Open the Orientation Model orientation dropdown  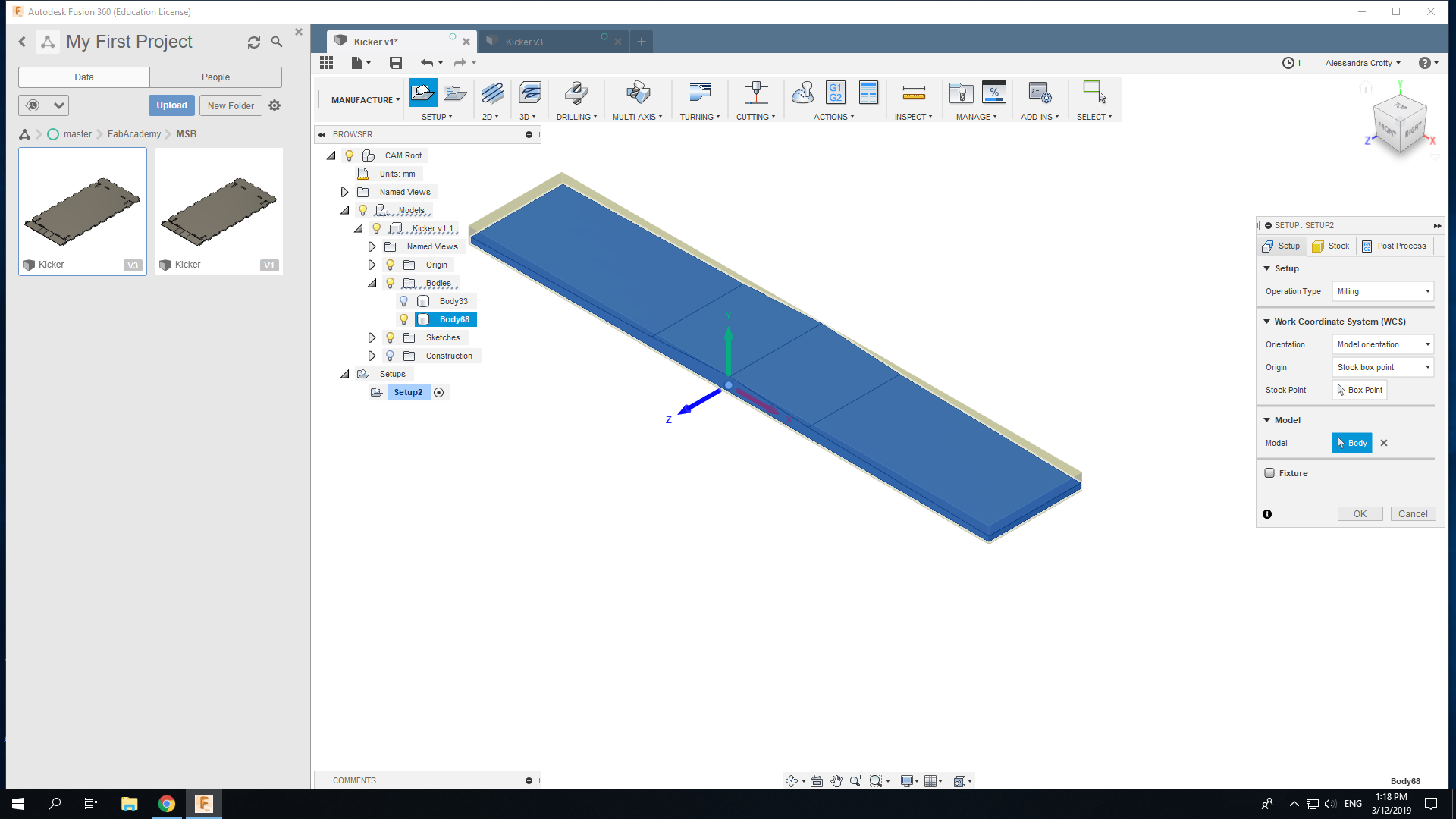(x=1382, y=344)
